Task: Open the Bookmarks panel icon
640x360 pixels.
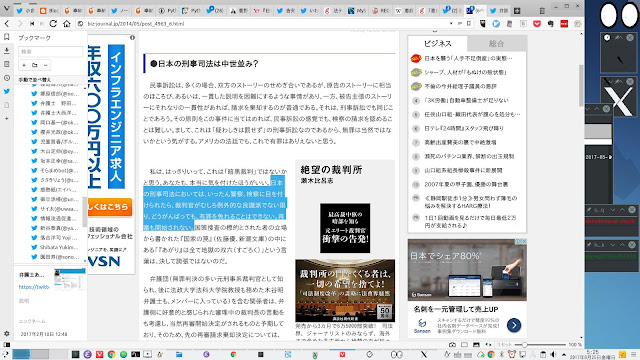Action: [x=7, y=37]
